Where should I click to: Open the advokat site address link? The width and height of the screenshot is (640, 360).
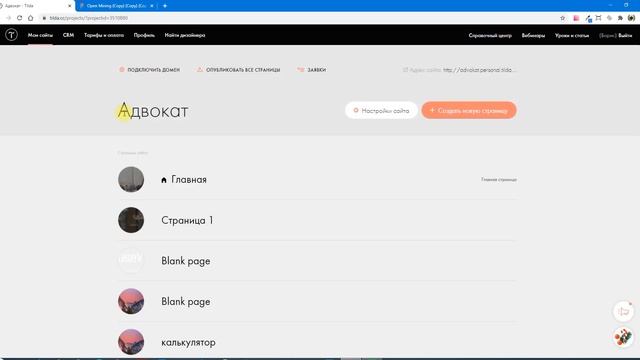click(x=480, y=70)
